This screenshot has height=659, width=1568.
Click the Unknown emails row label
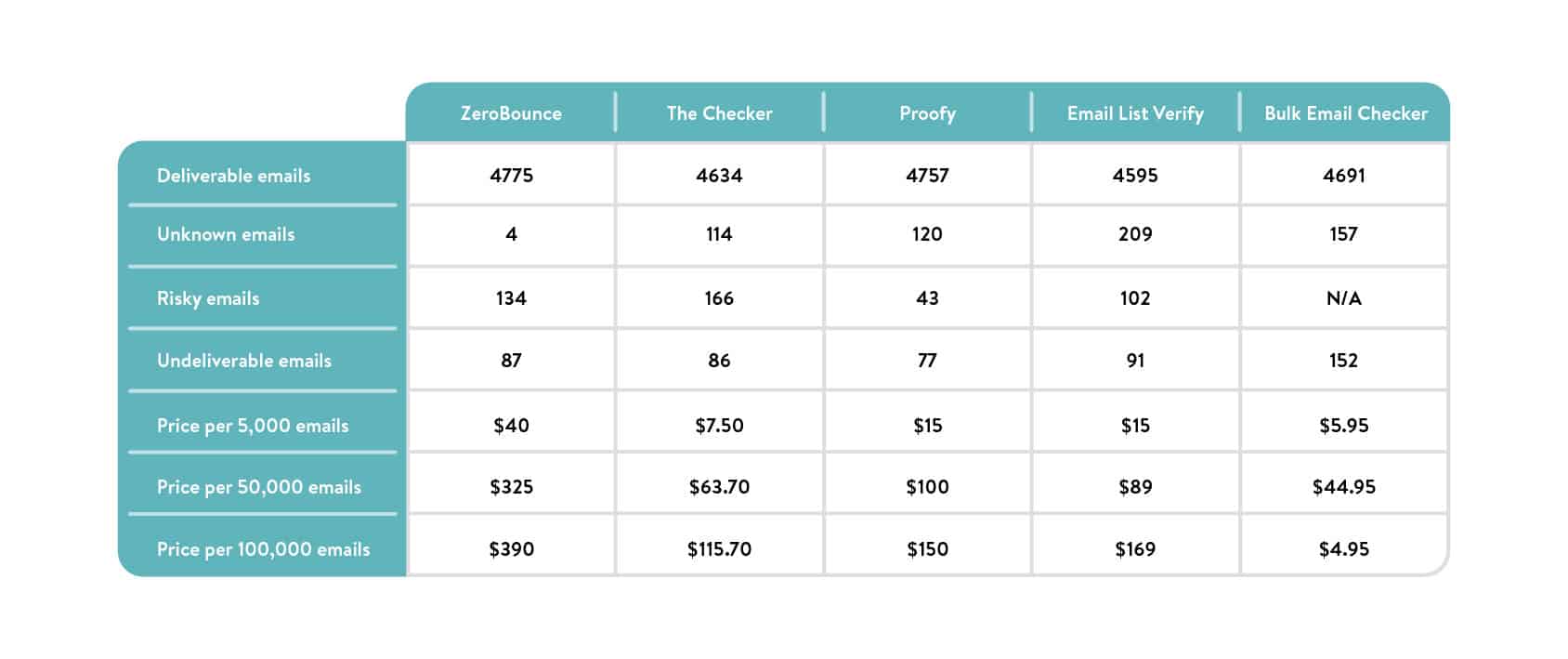pyautogui.click(x=226, y=234)
